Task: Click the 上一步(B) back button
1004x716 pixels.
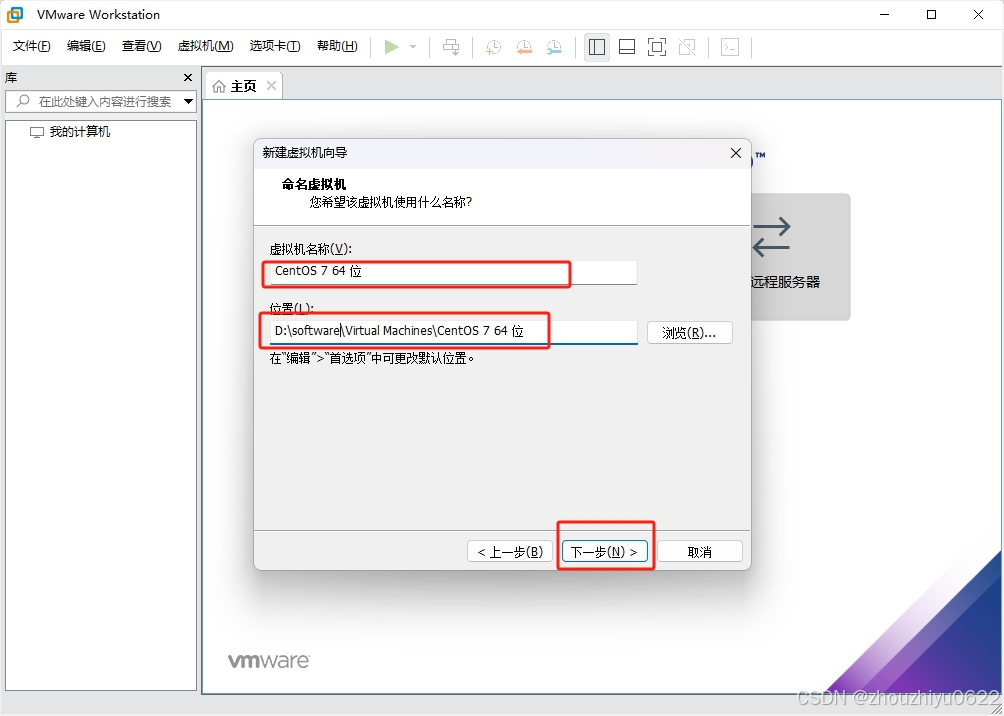Action: [x=510, y=552]
